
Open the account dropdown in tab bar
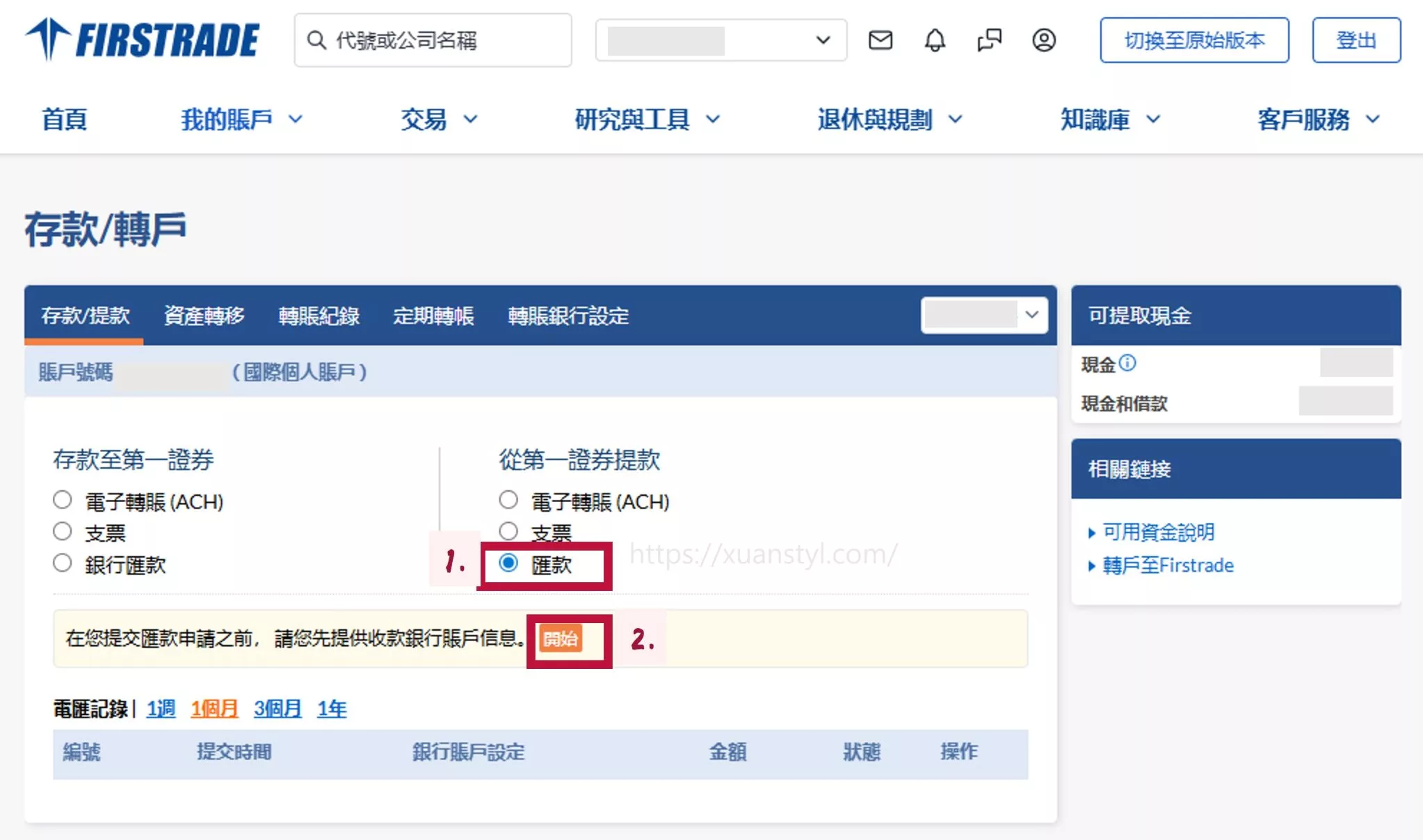point(984,315)
